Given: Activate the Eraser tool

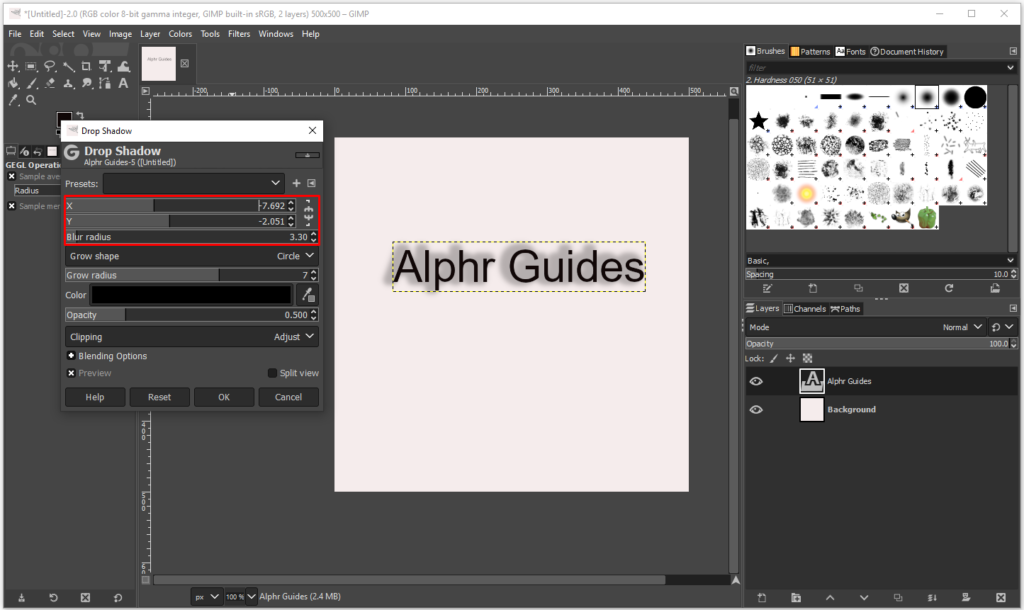Looking at the screenshot, I should point(49,84).
